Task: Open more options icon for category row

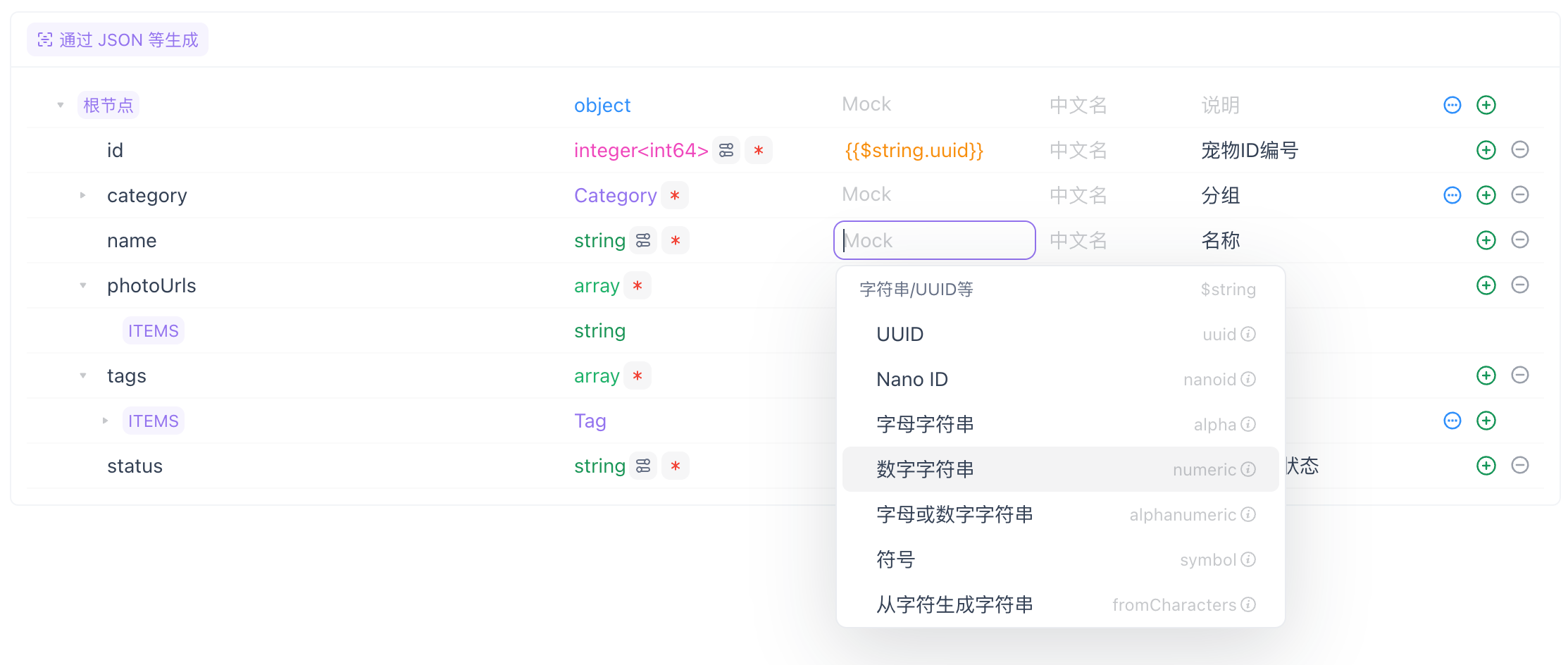Action: point(1452,195)
